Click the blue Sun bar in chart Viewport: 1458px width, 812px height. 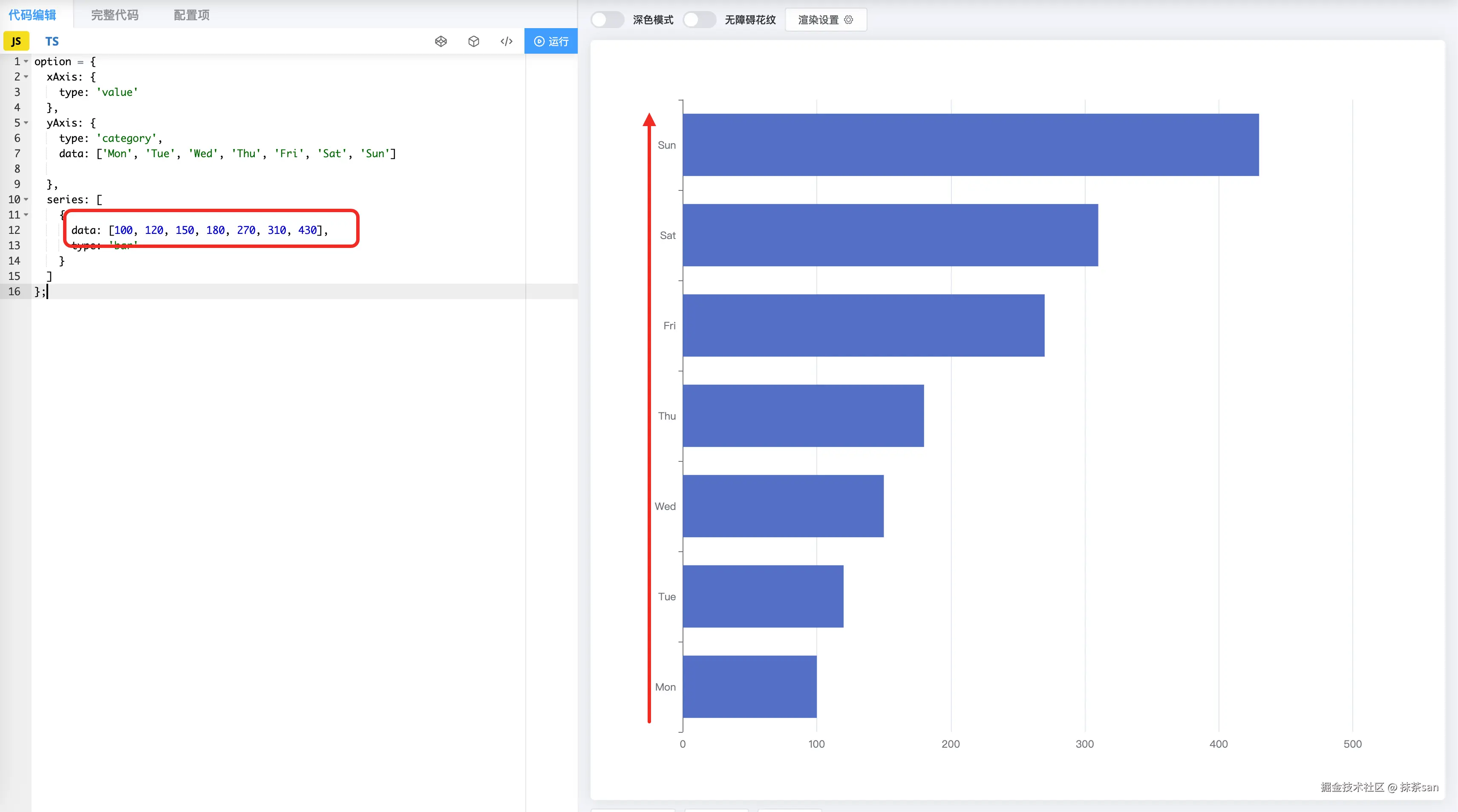point(970,145)
